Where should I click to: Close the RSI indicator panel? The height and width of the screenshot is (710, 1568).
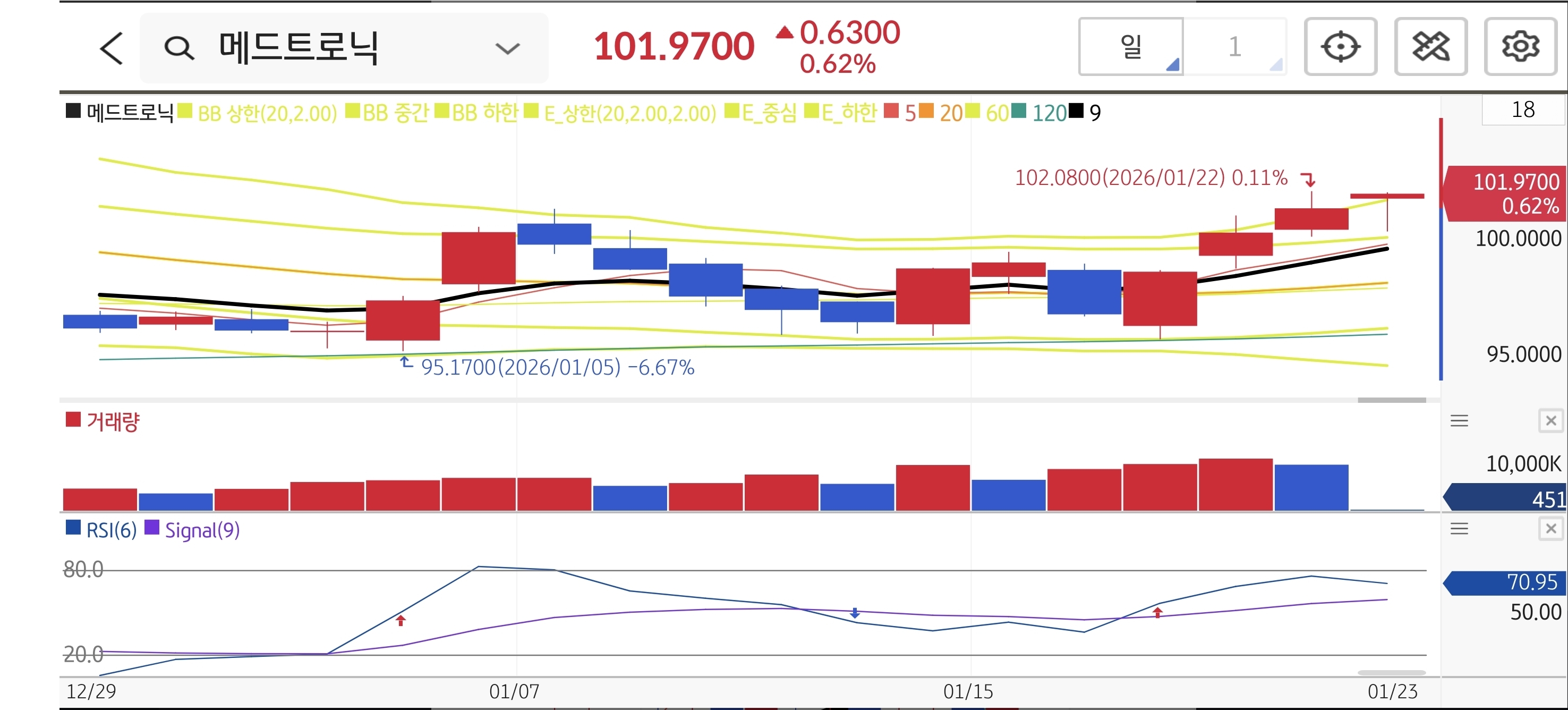click(x=1550, y=528)
